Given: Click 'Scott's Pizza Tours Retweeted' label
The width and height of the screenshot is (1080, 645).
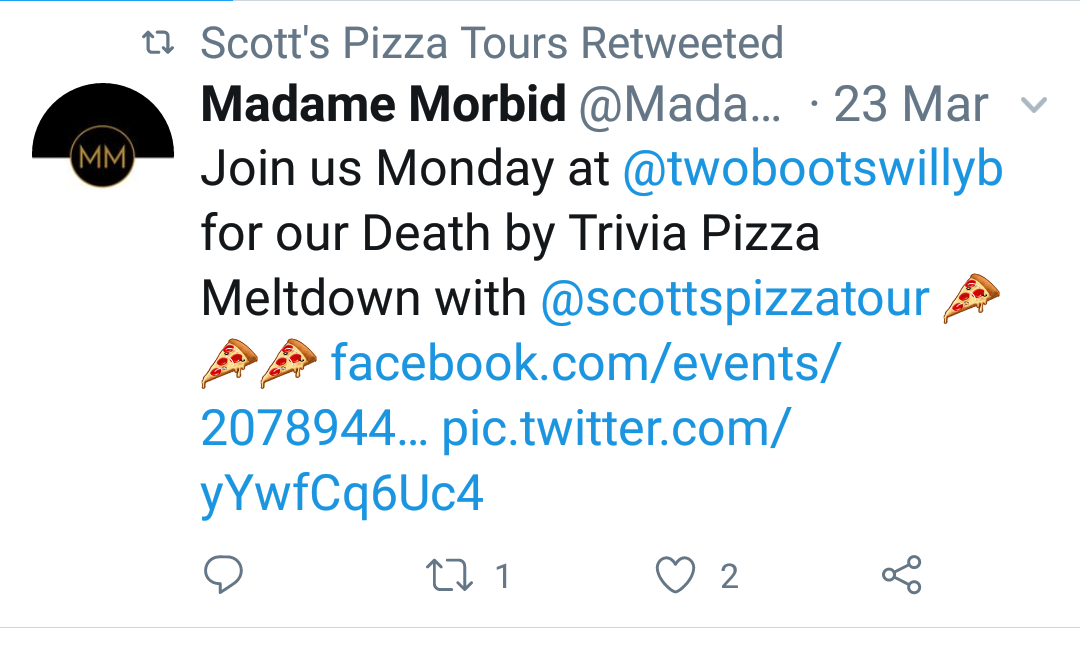Looking at the screenshot, I should [492, 43].
